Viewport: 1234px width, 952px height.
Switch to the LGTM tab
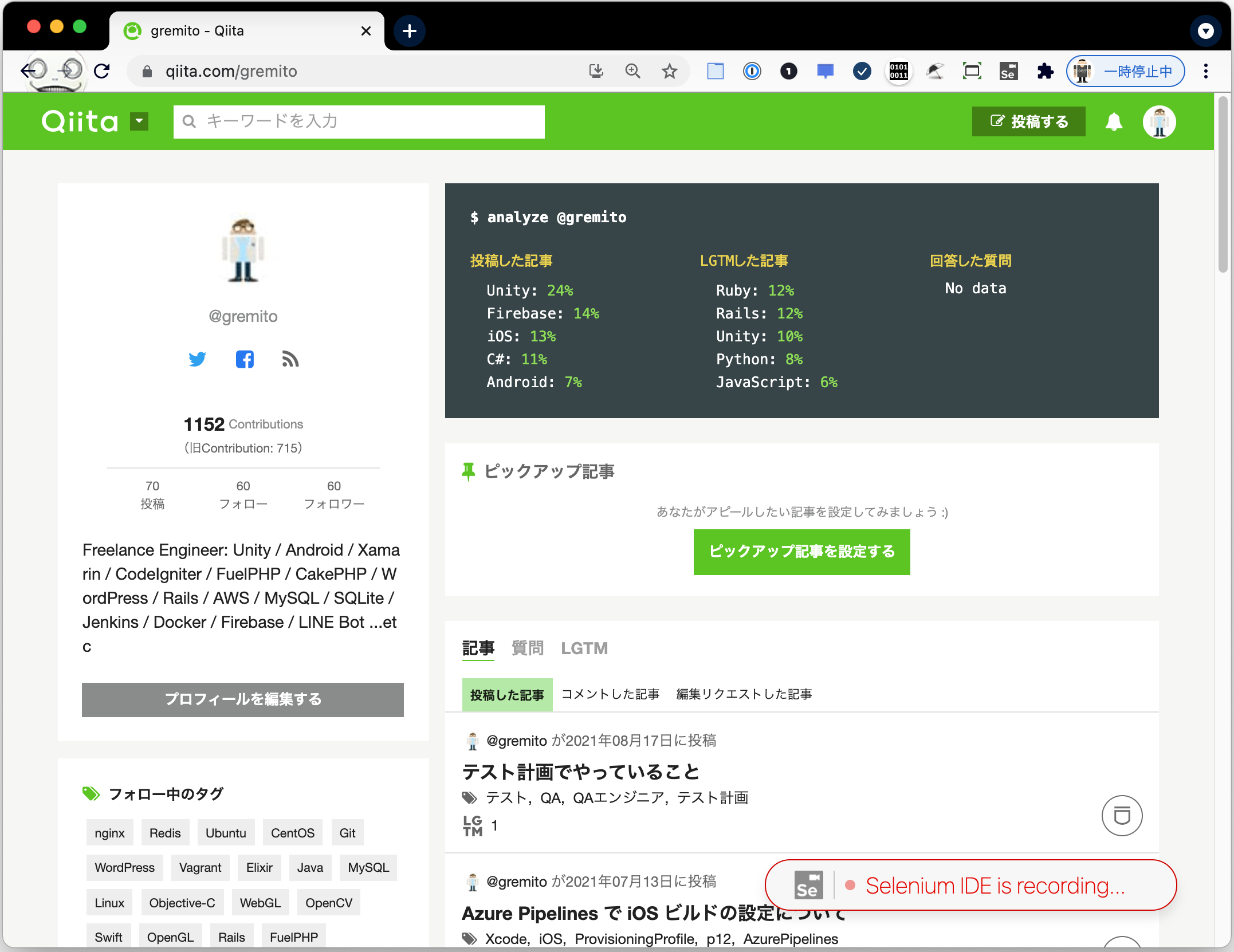[584, 648]
